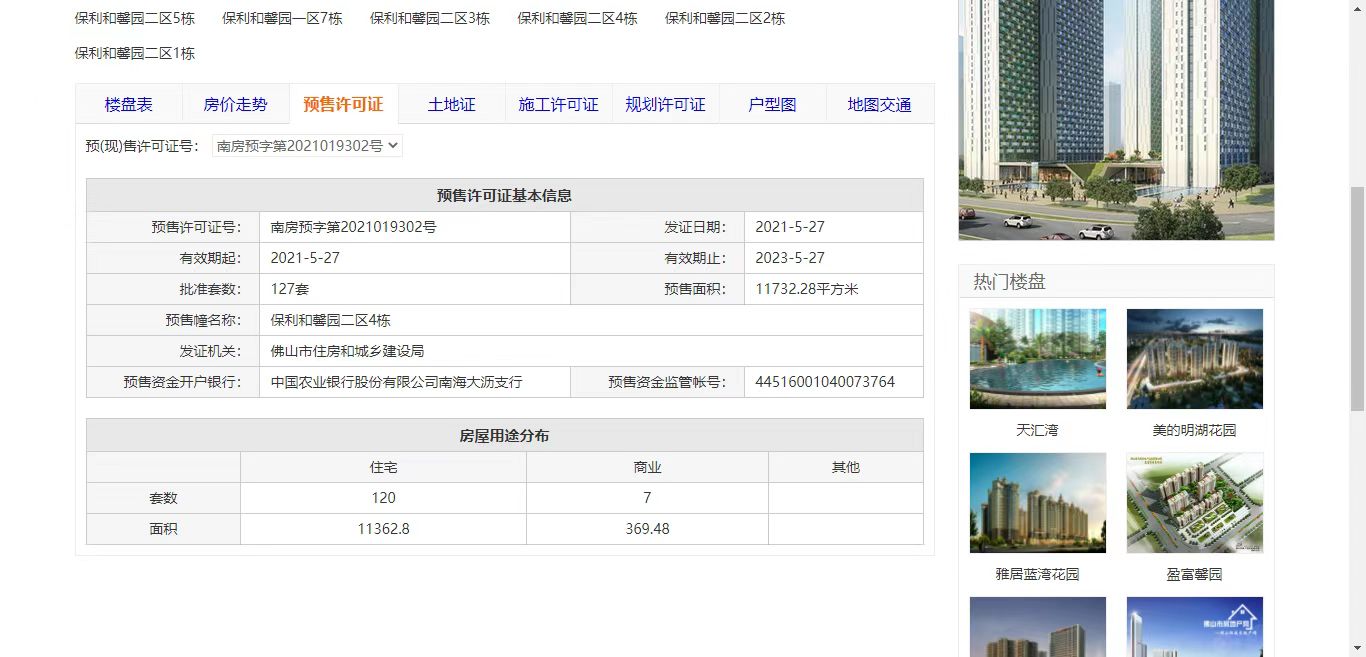
Task: Open the 盈富馨园 property thumbnail
Action: coord(1195,503)
